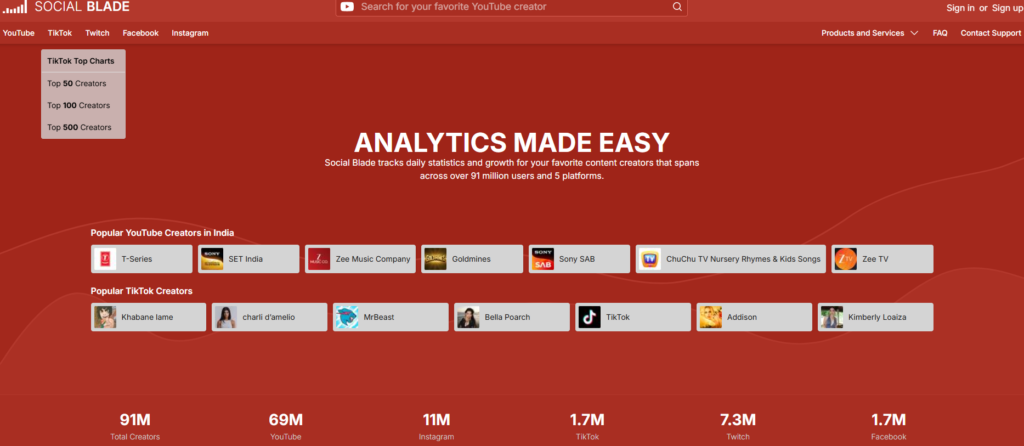Click the ChuChu TV logo icon
This screenshot has width=1024, height=446.
pos(650,259)
